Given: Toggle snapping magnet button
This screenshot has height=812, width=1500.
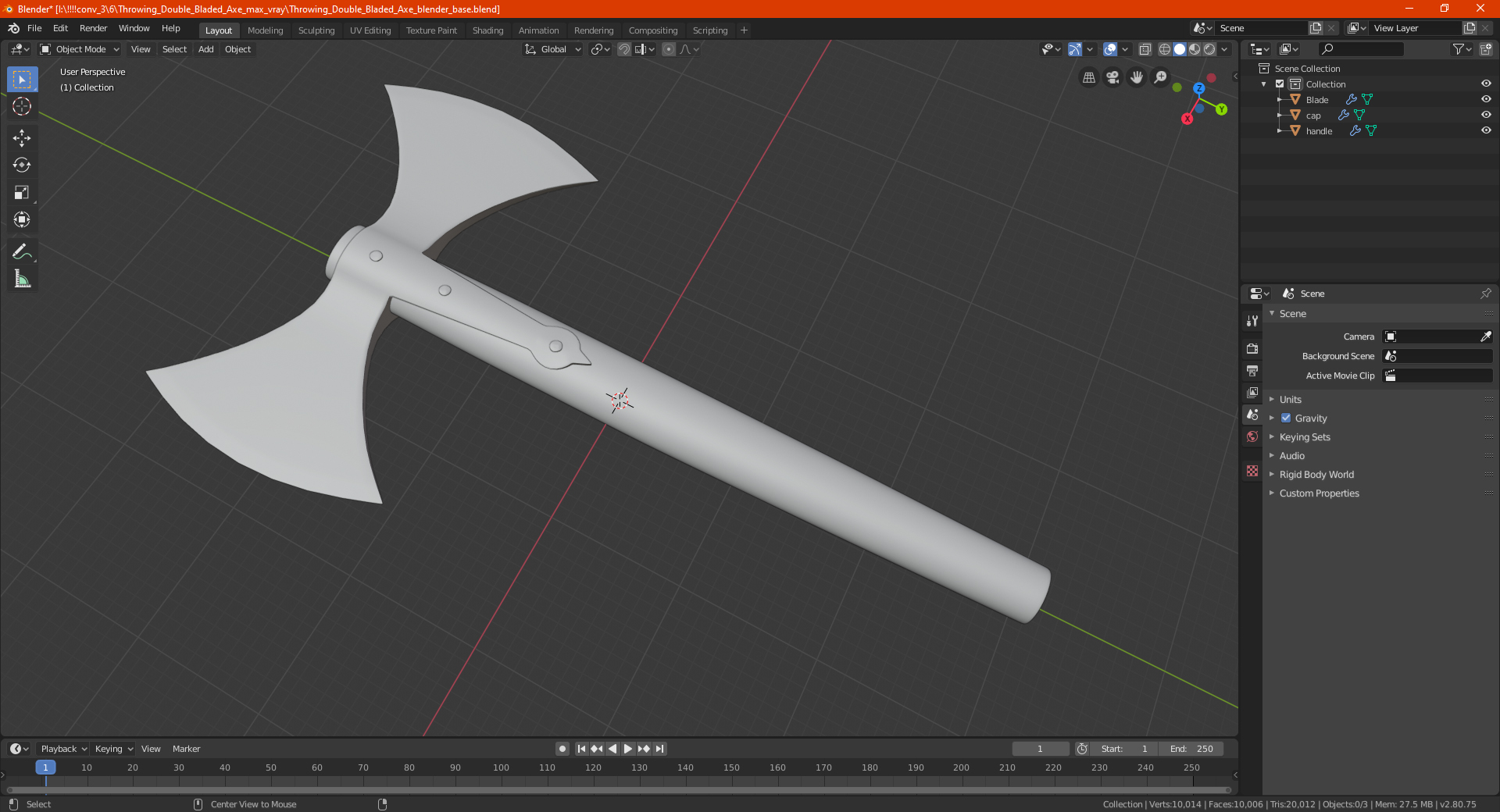Looking at the screenshot, I should coord(624,49).
